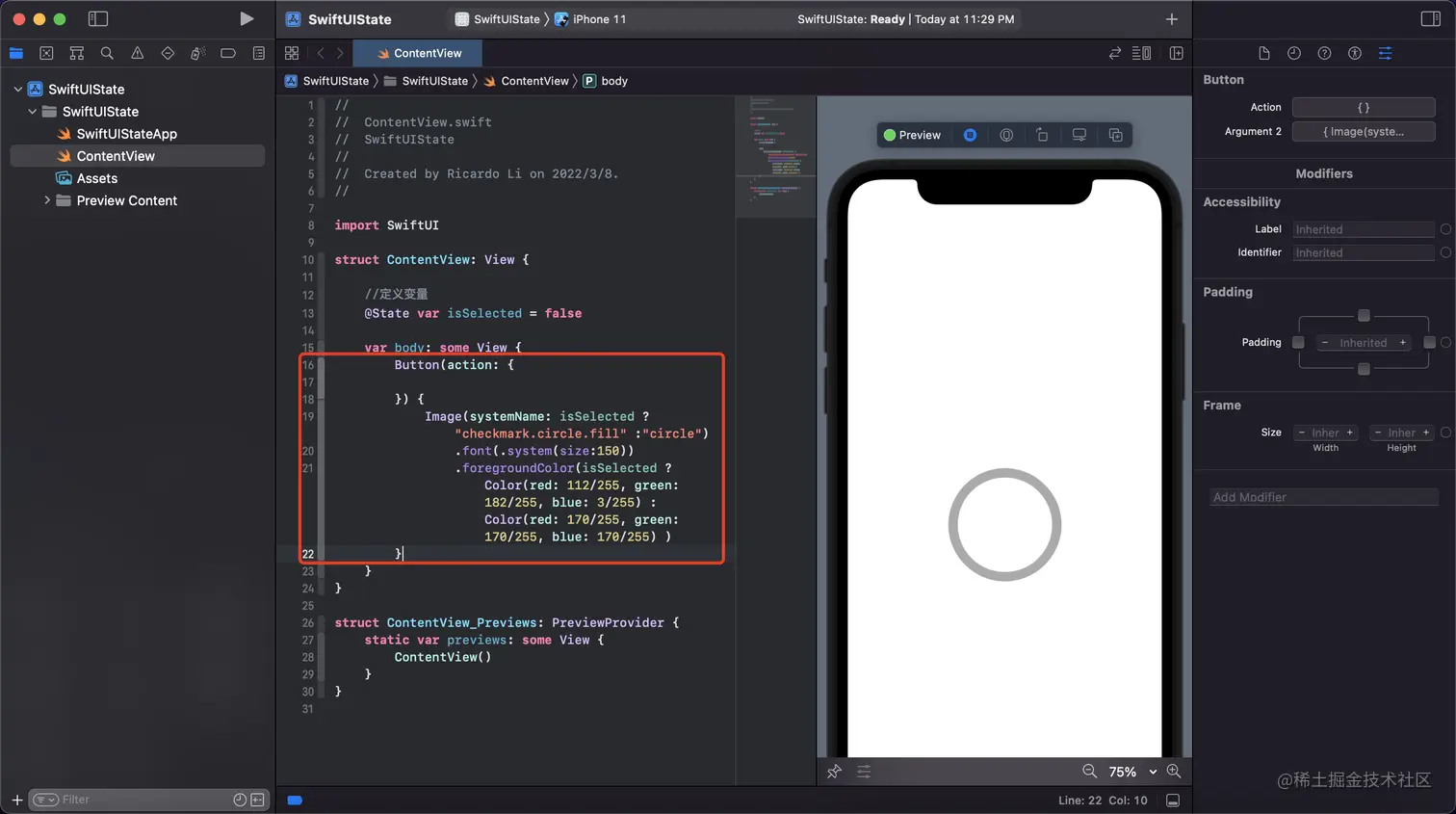Pin the preview canvas

[x=835, y=772]
